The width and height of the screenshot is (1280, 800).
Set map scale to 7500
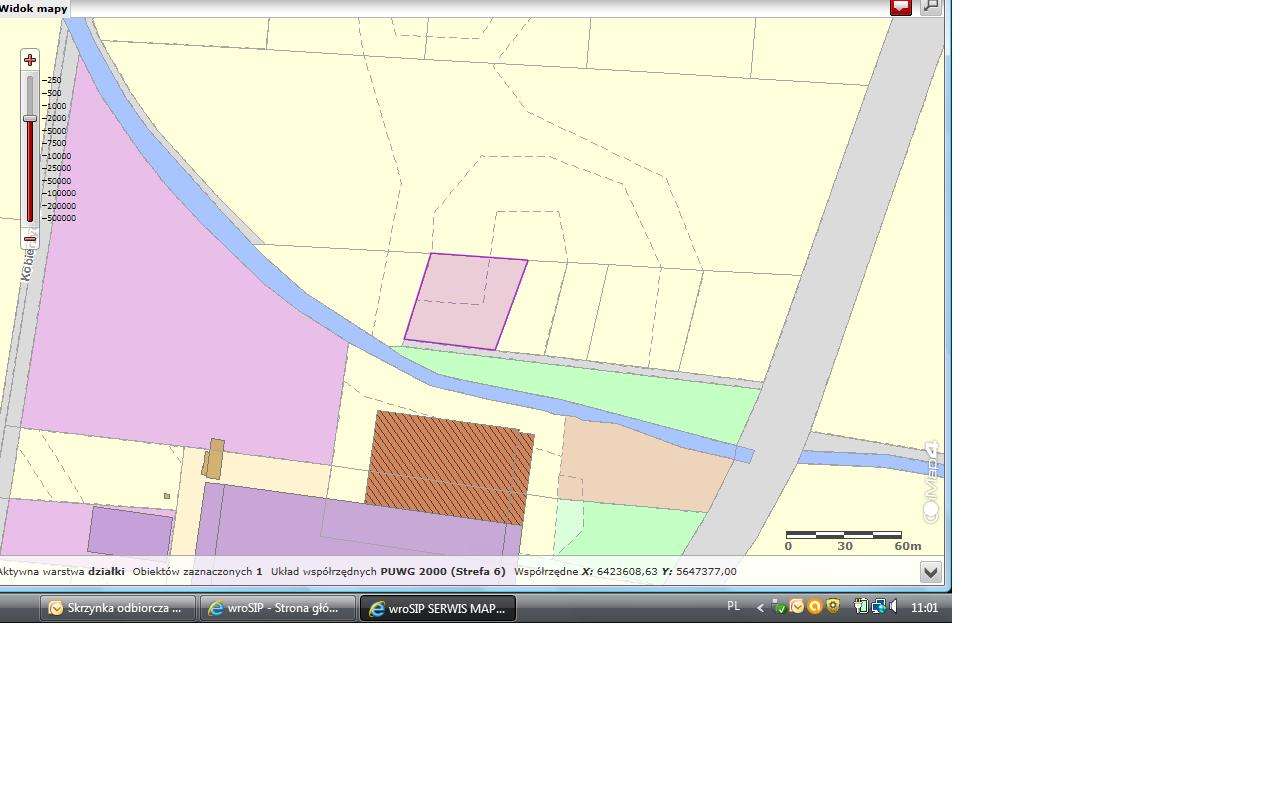pos(54,143)
